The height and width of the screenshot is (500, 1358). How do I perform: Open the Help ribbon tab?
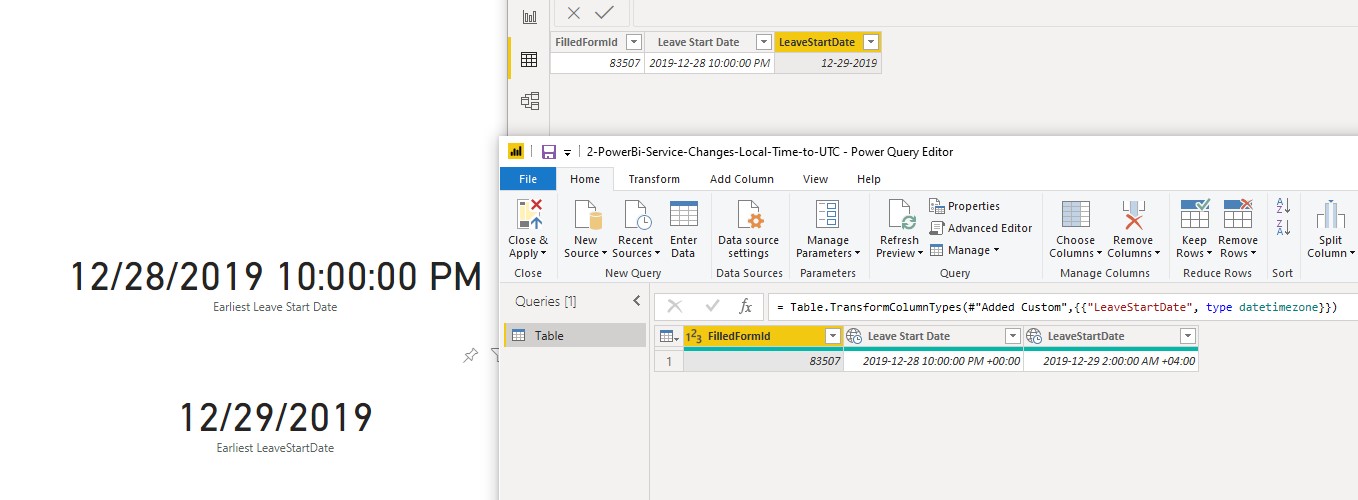click(869, 179)
